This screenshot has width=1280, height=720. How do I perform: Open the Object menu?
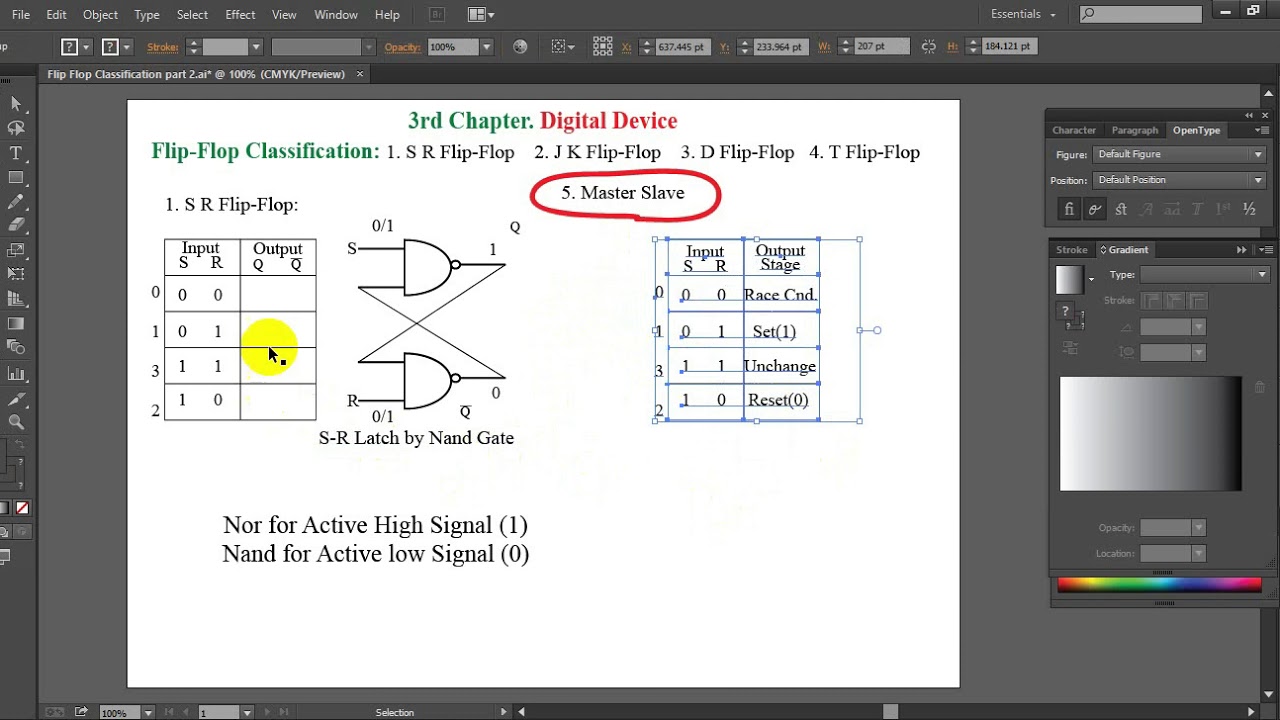100,14
